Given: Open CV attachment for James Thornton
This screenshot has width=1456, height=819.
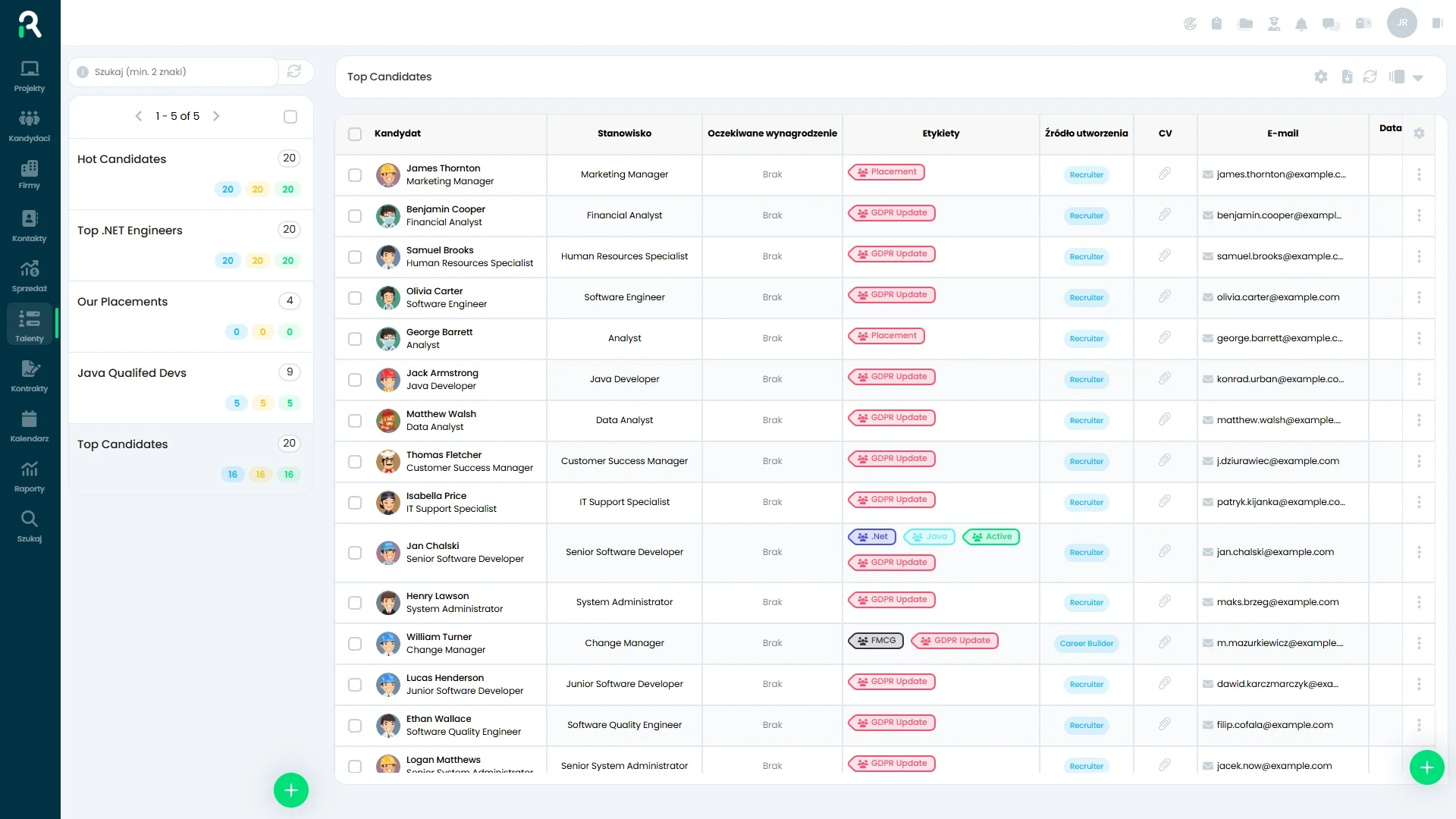Looking at the screenshot, I should (x=1165, y=174).
